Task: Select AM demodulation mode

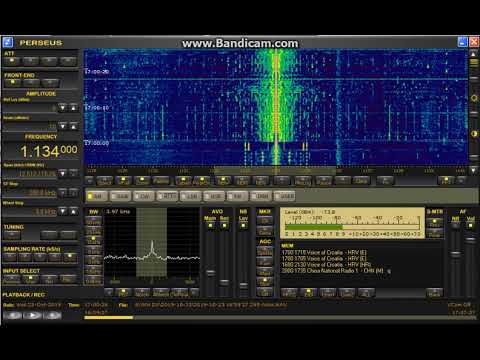Action: point(97,196)
